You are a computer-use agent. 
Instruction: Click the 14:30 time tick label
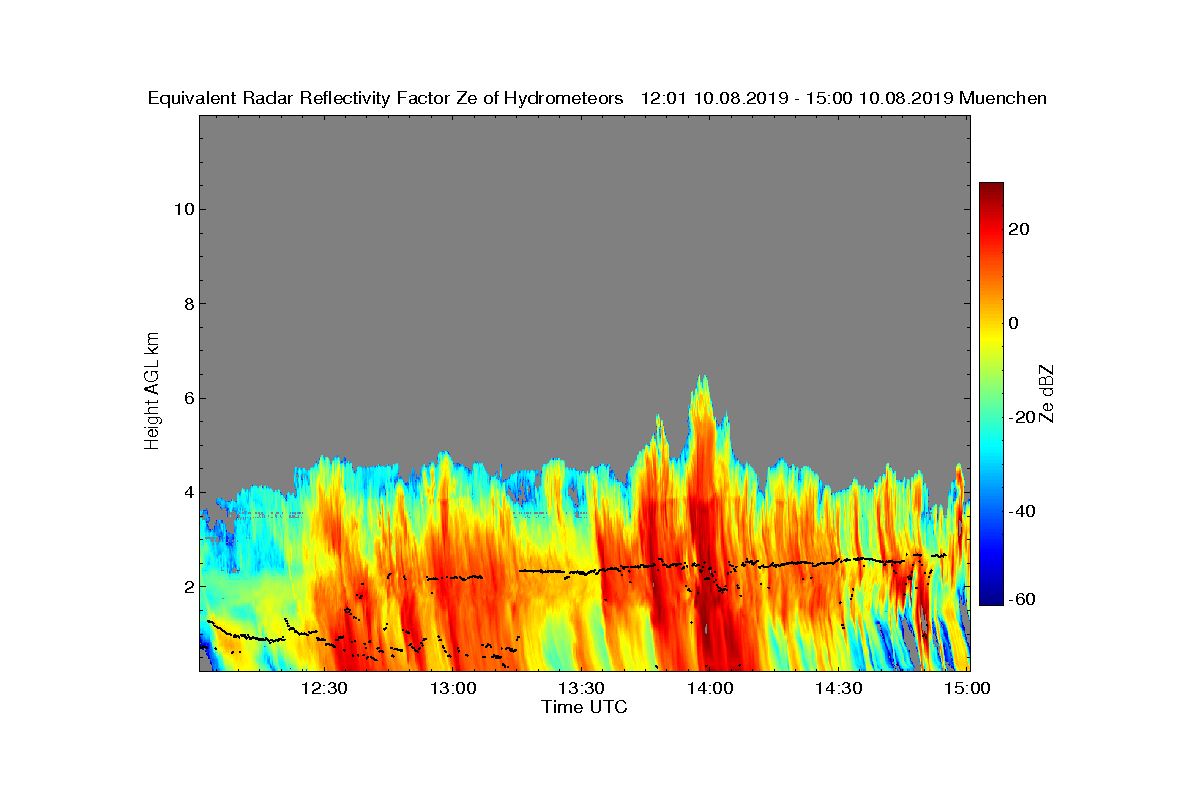pyautogui.click(x=838, y=688)
